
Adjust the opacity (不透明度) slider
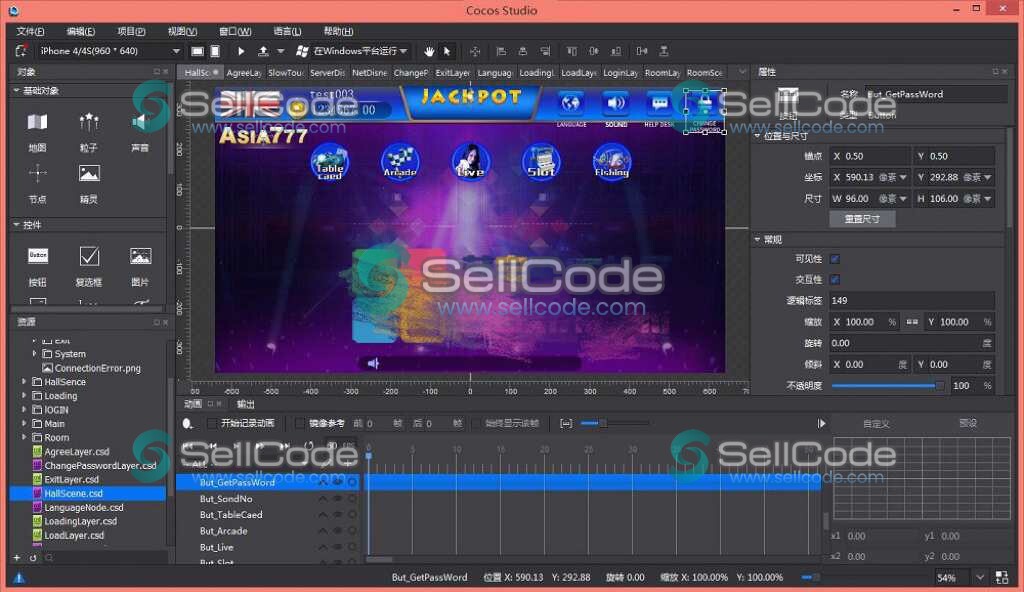[x=886, y=385]
